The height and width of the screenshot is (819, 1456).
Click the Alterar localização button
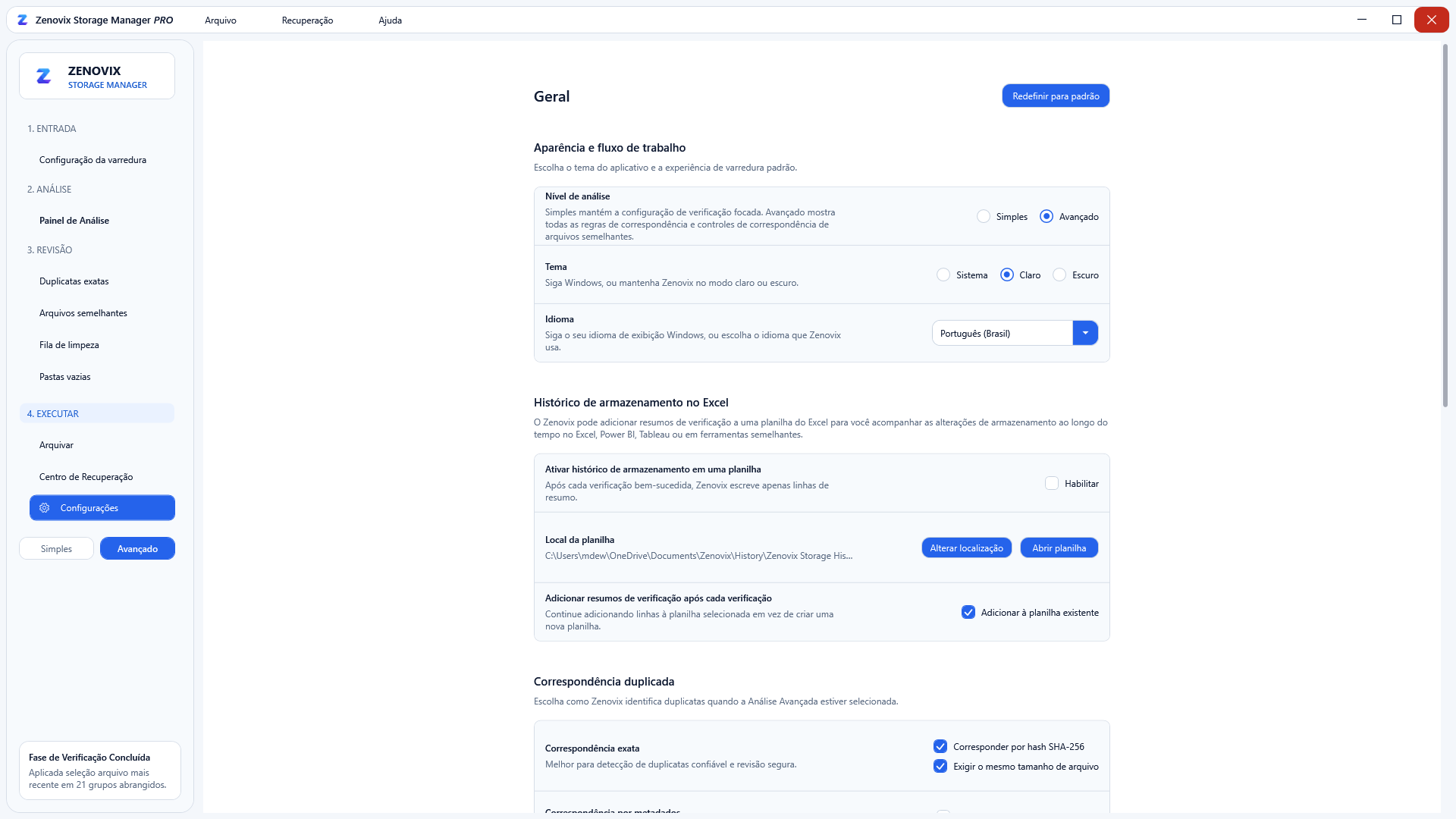pos(966,548)
